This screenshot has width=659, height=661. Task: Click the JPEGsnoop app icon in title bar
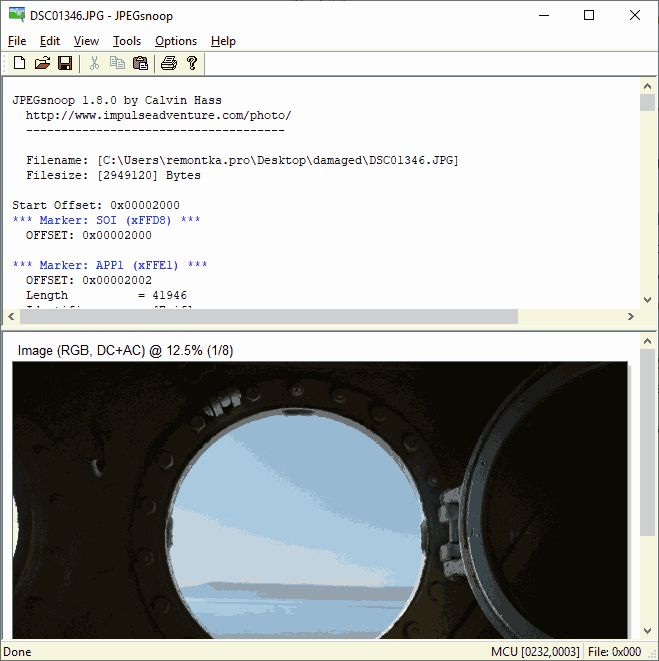16,15
